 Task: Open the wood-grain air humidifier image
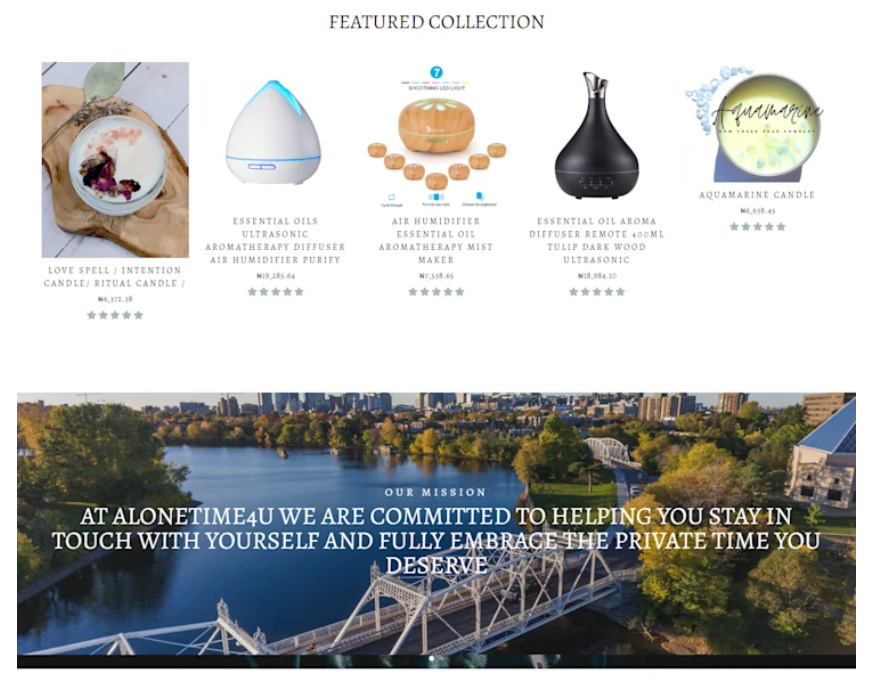click(x=436, y=136)
